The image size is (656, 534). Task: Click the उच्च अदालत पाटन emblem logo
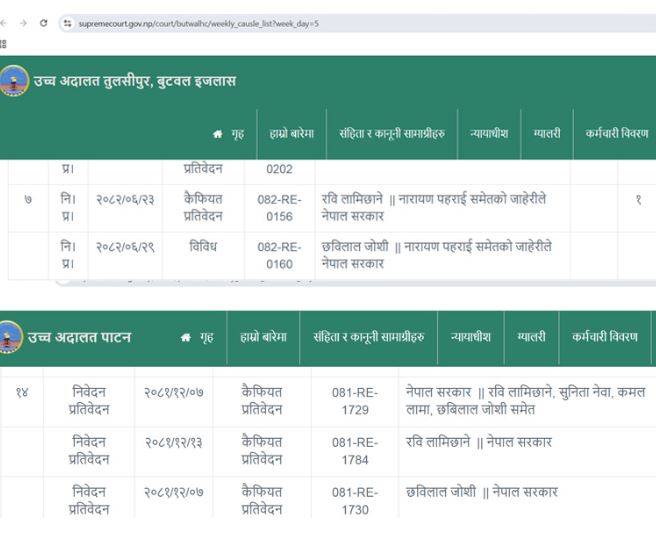tap(11, 337)
